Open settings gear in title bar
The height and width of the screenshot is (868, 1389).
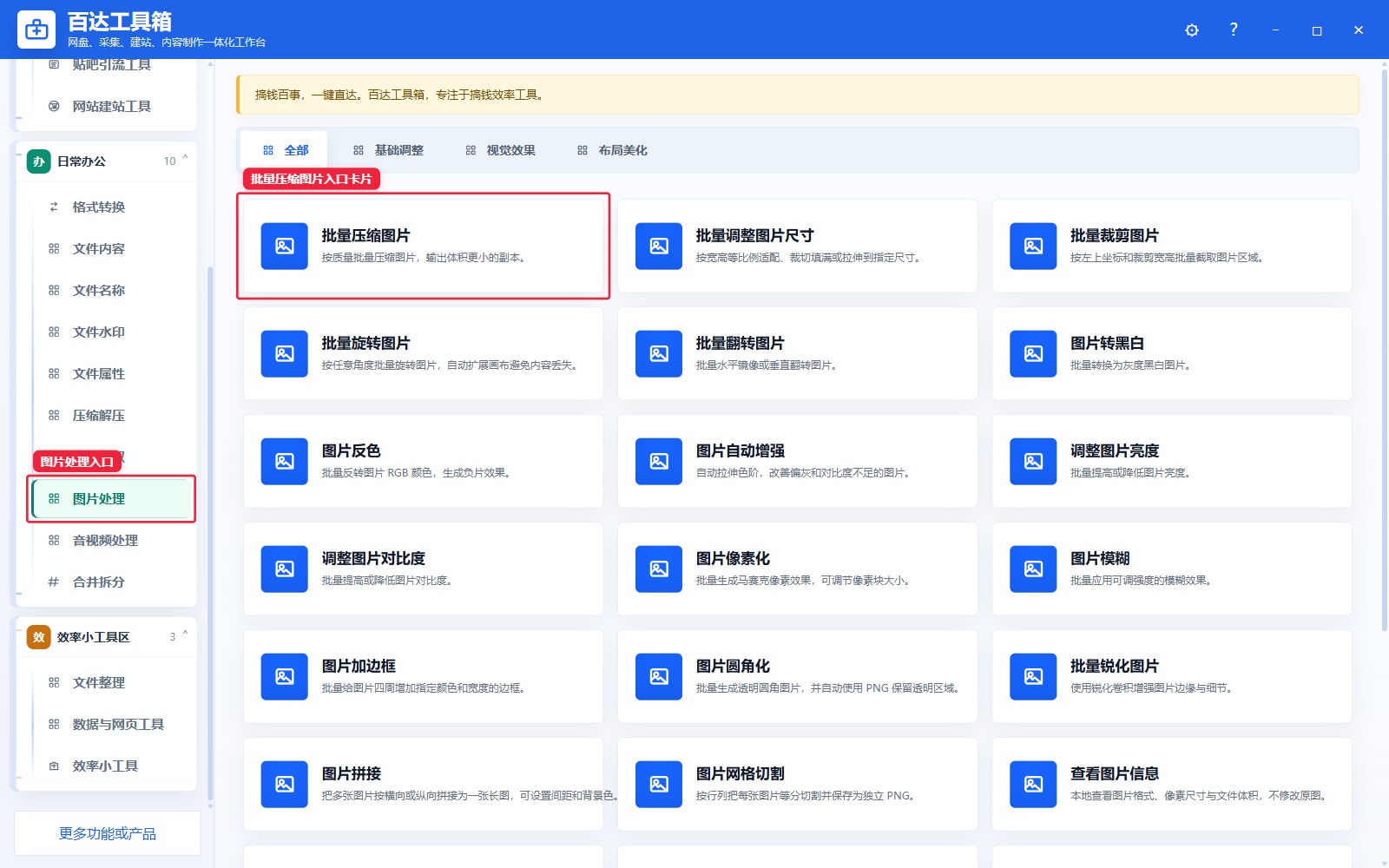[1192, 30]
